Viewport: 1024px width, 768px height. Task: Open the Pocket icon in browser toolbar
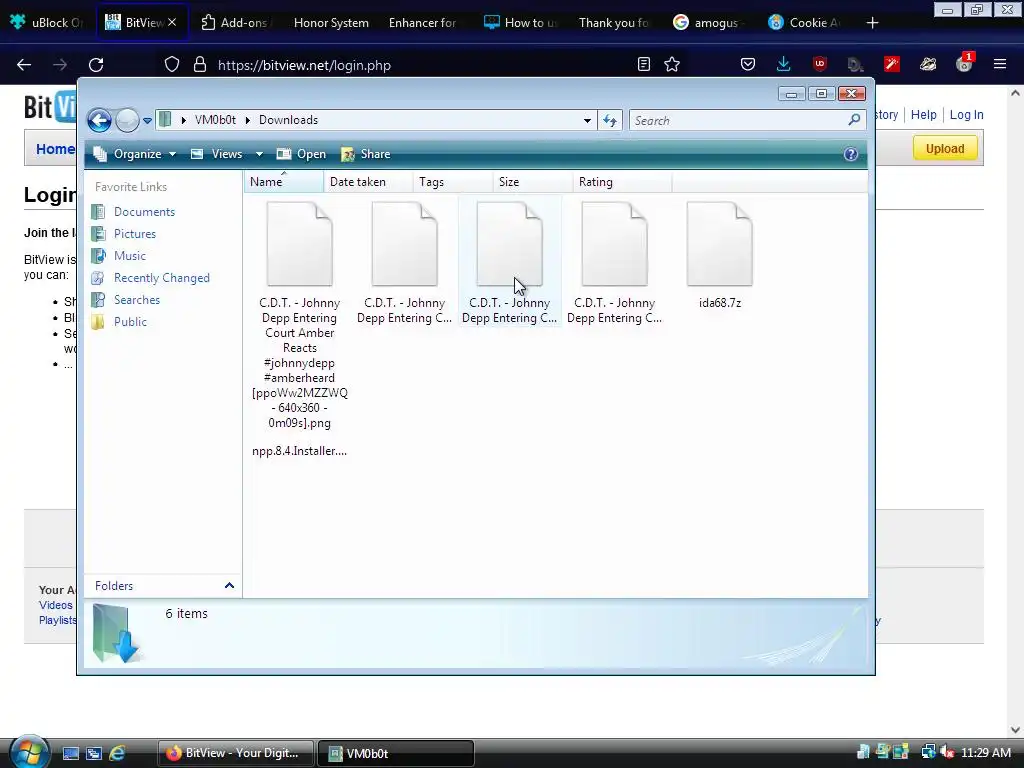(748, 64)
